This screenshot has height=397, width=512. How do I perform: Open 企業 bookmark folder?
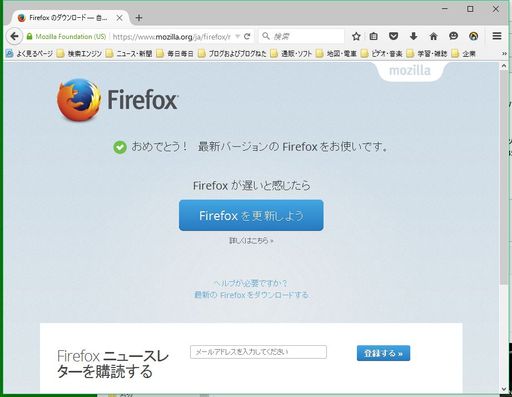click(464, 54)
